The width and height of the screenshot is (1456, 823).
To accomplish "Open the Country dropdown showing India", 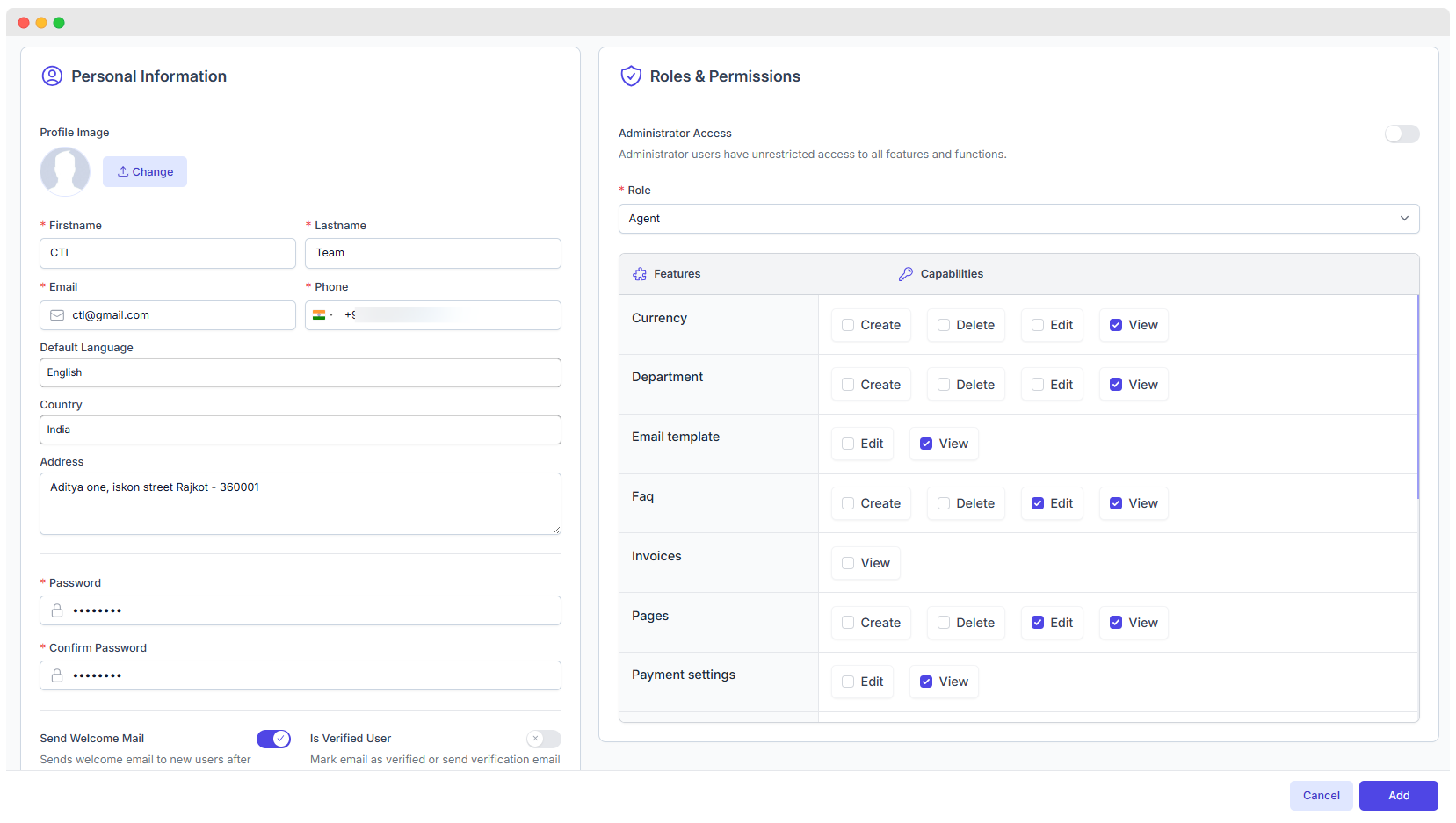I will click(301, 430).
